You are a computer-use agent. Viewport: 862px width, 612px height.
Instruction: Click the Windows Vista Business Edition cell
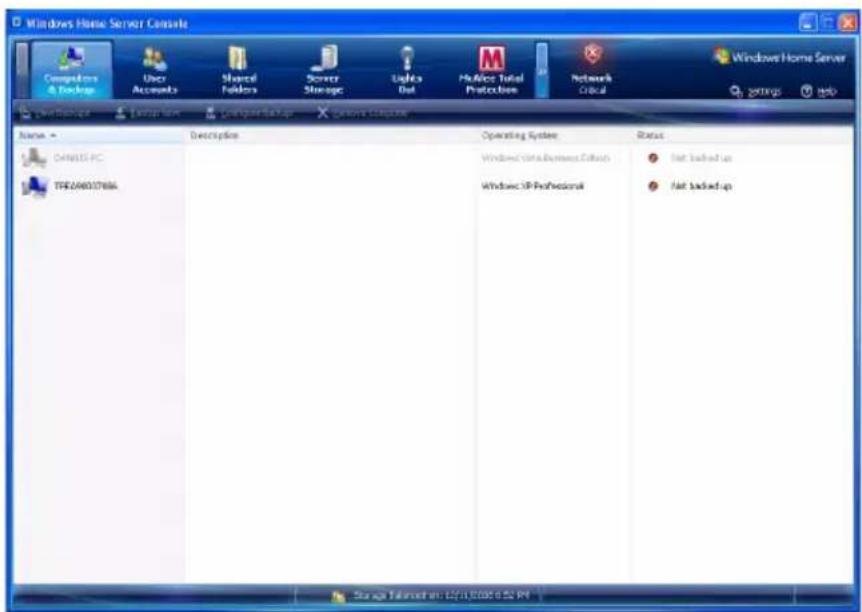[x=545, y=158]
